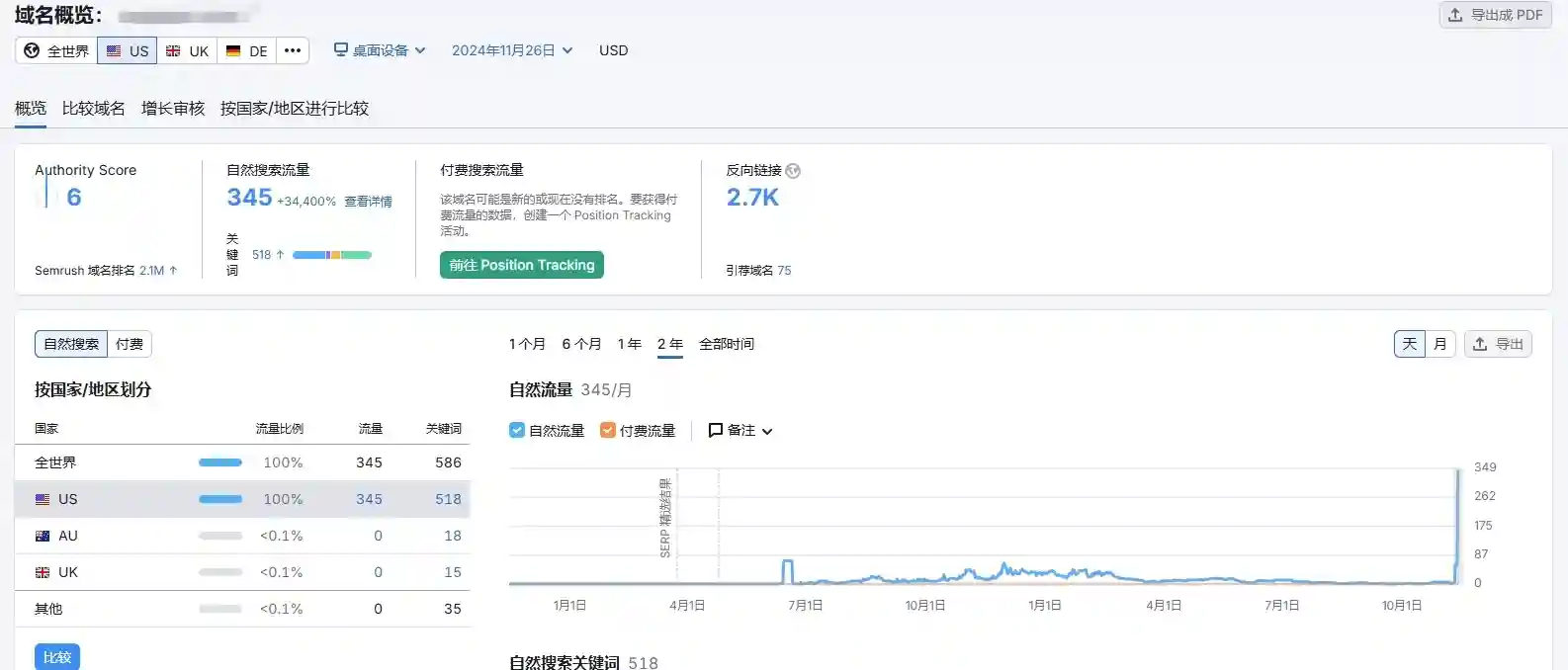Image resolution: width=1568 pixels, height=670 pixels.
Task: Click the 比较 button below table
Action: [57, 657]
